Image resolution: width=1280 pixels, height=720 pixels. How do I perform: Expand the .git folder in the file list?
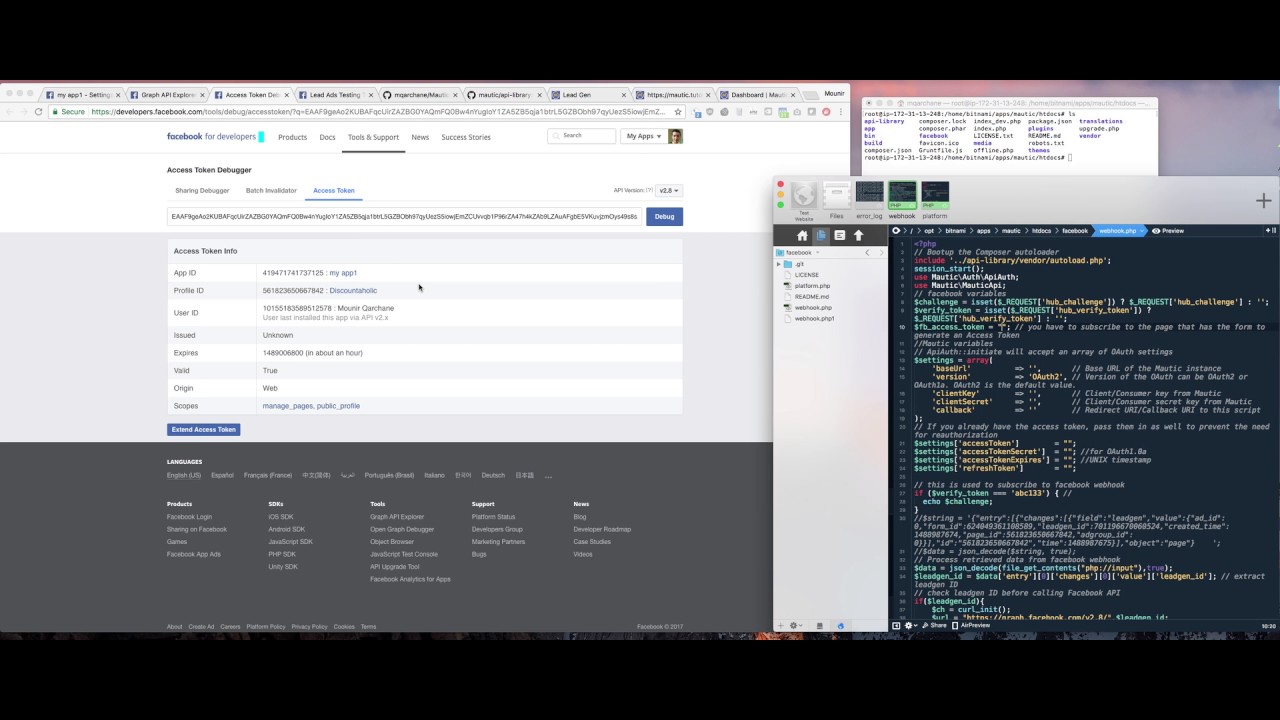779,264
